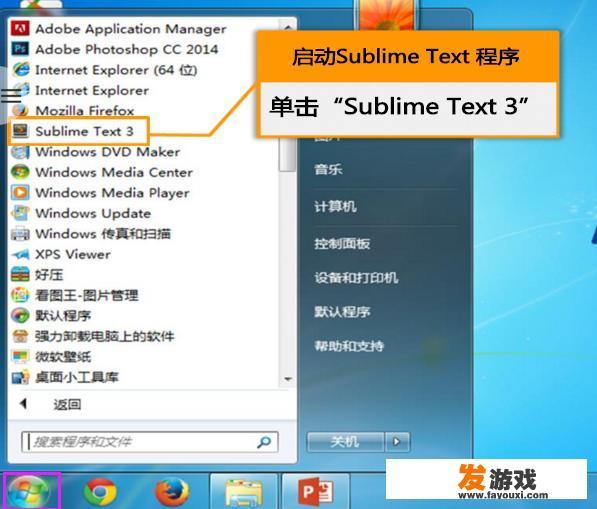The image size is (597, 509).
Task: Open 计算机 in the right pane
Action: (x=335, y=207)
